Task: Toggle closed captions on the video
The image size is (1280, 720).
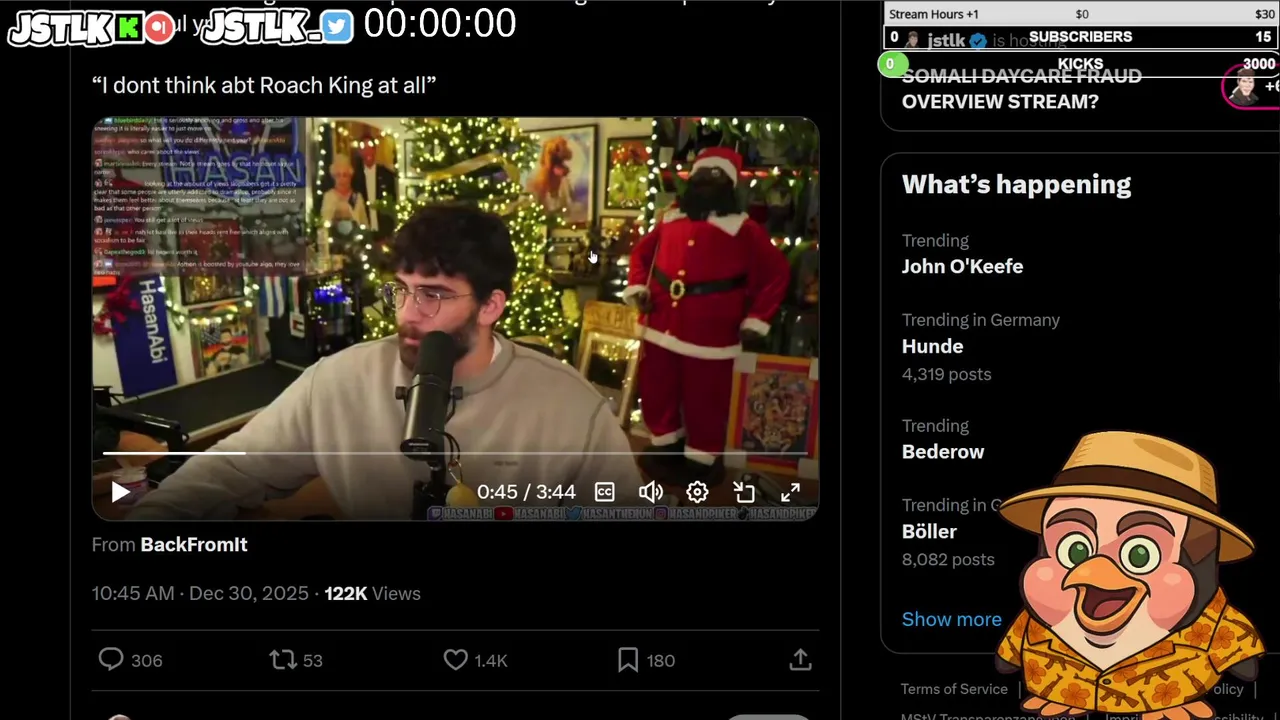Action: (605, 492)
